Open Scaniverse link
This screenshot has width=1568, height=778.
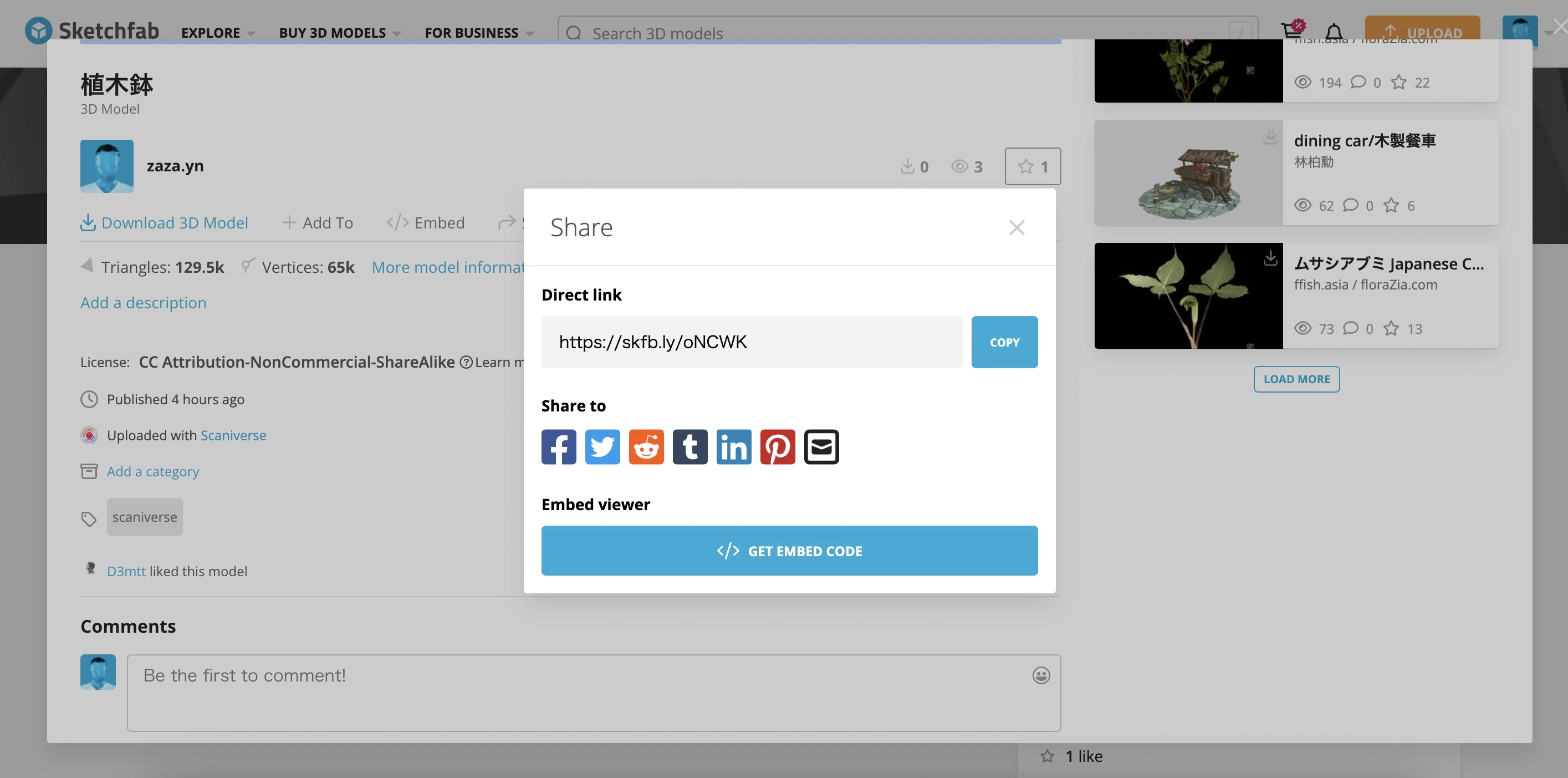(234, 435)
